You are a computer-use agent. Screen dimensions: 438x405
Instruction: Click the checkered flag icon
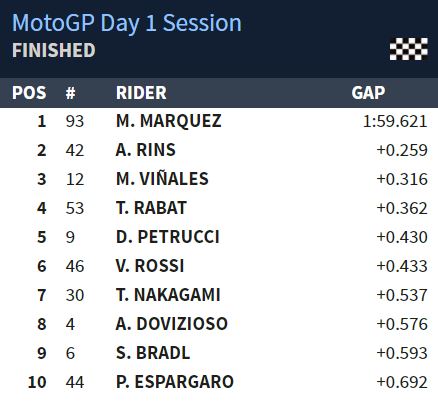(409, 49)
